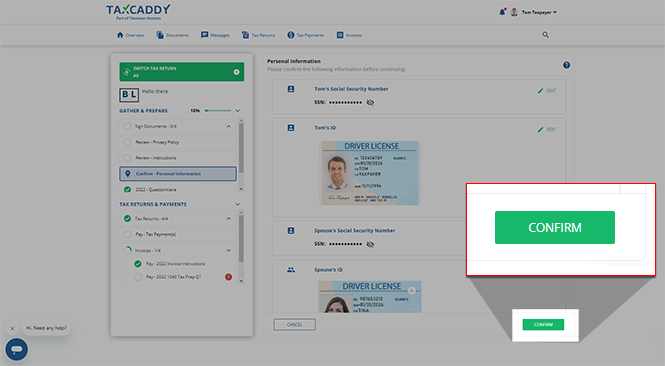
Task: Expand the Invoices - 1/4 item chevron
Action: [229, 250]
